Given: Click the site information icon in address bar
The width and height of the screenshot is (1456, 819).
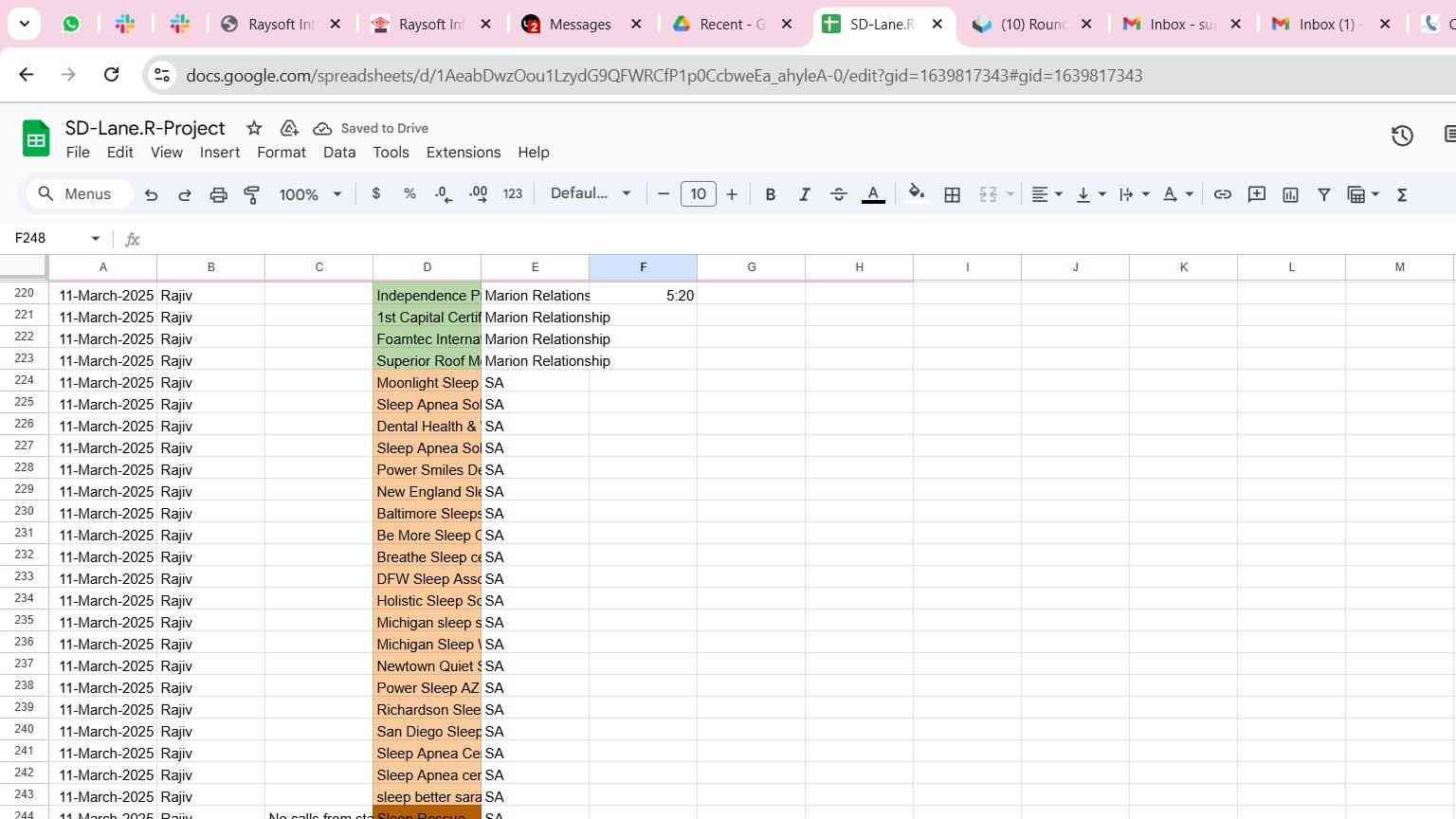Looking at the screenshot, I should (162, 75).
